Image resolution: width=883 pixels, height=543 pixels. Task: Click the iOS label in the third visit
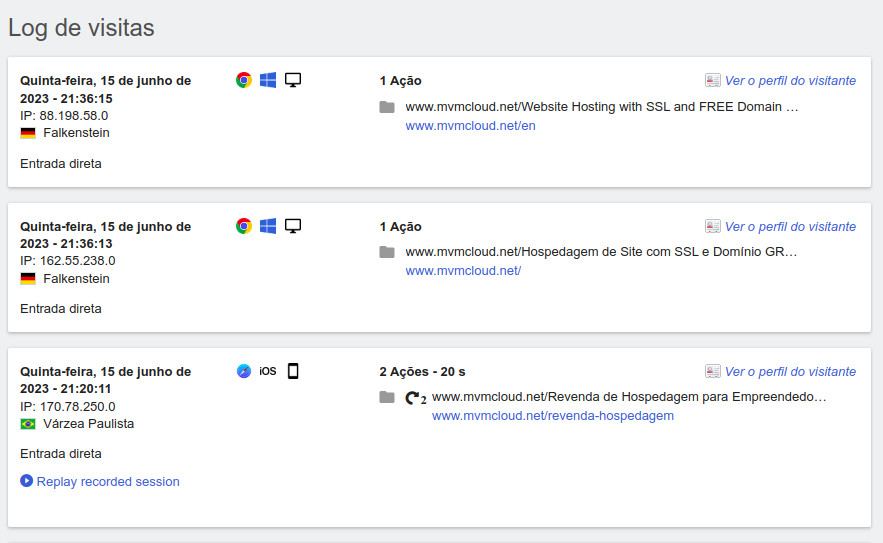pos(268,371)
